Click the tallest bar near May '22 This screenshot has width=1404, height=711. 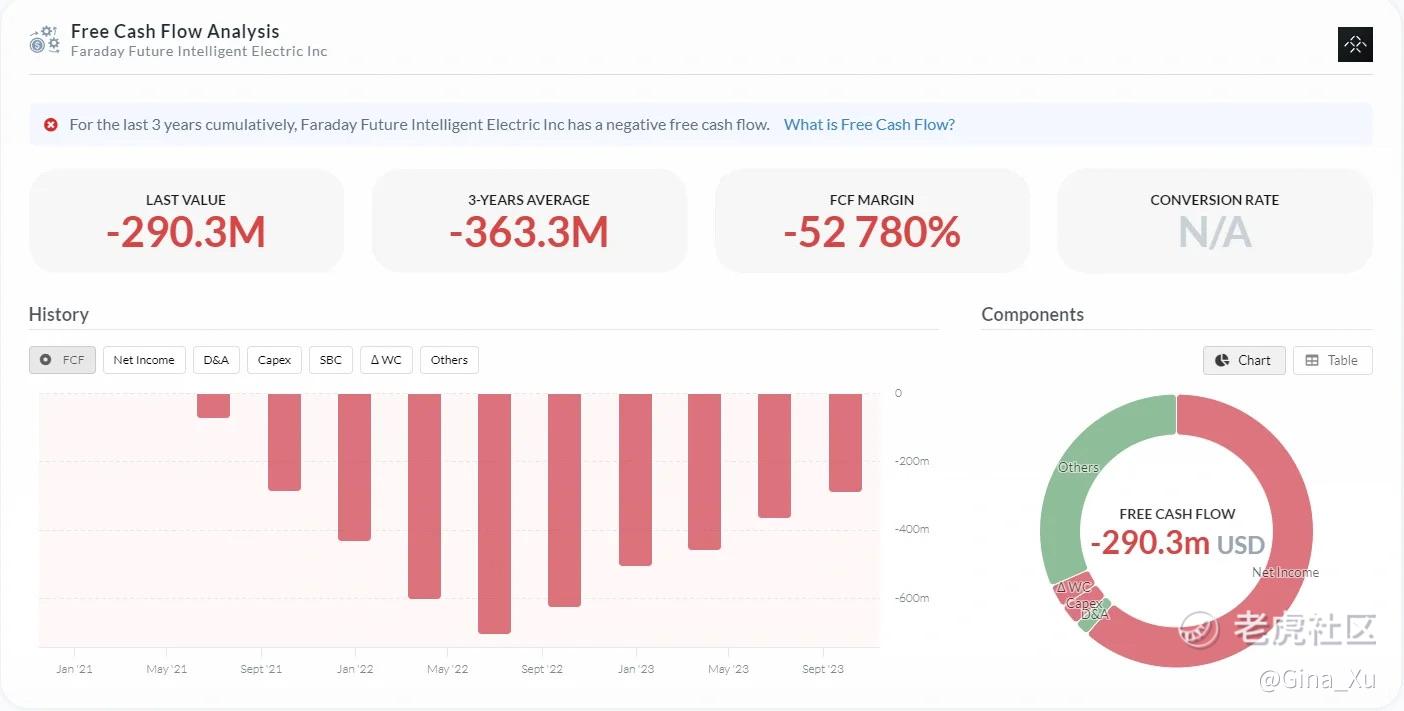tap(494, 512)
